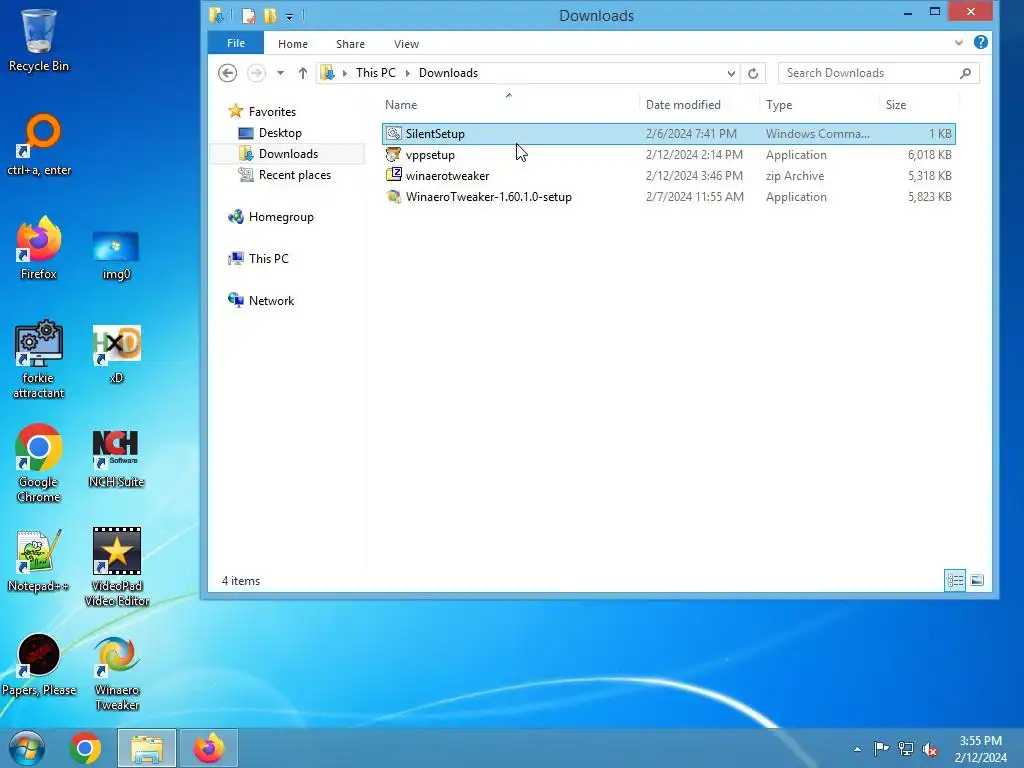Sort files by the Type column
The width and height of the screenshot is (1024, 768).
coord(820,104)
